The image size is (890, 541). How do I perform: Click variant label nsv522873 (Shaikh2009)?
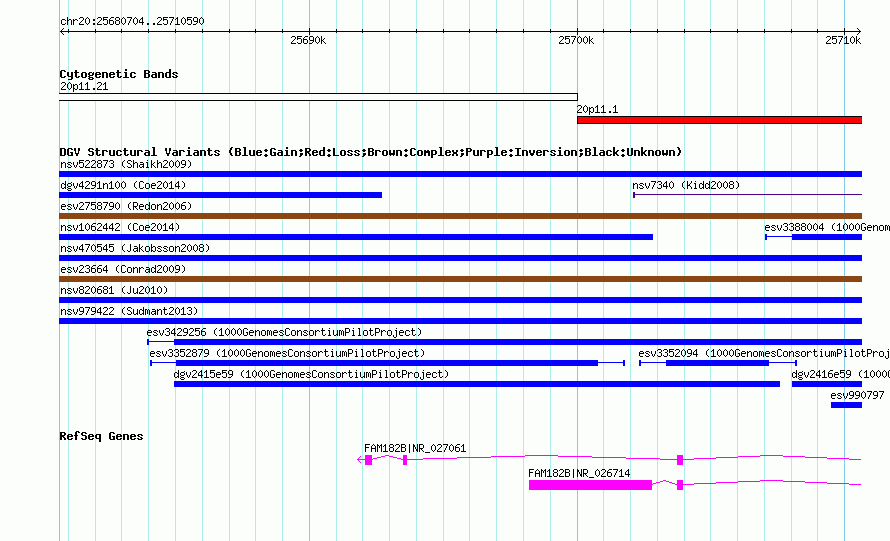(126, 164)
